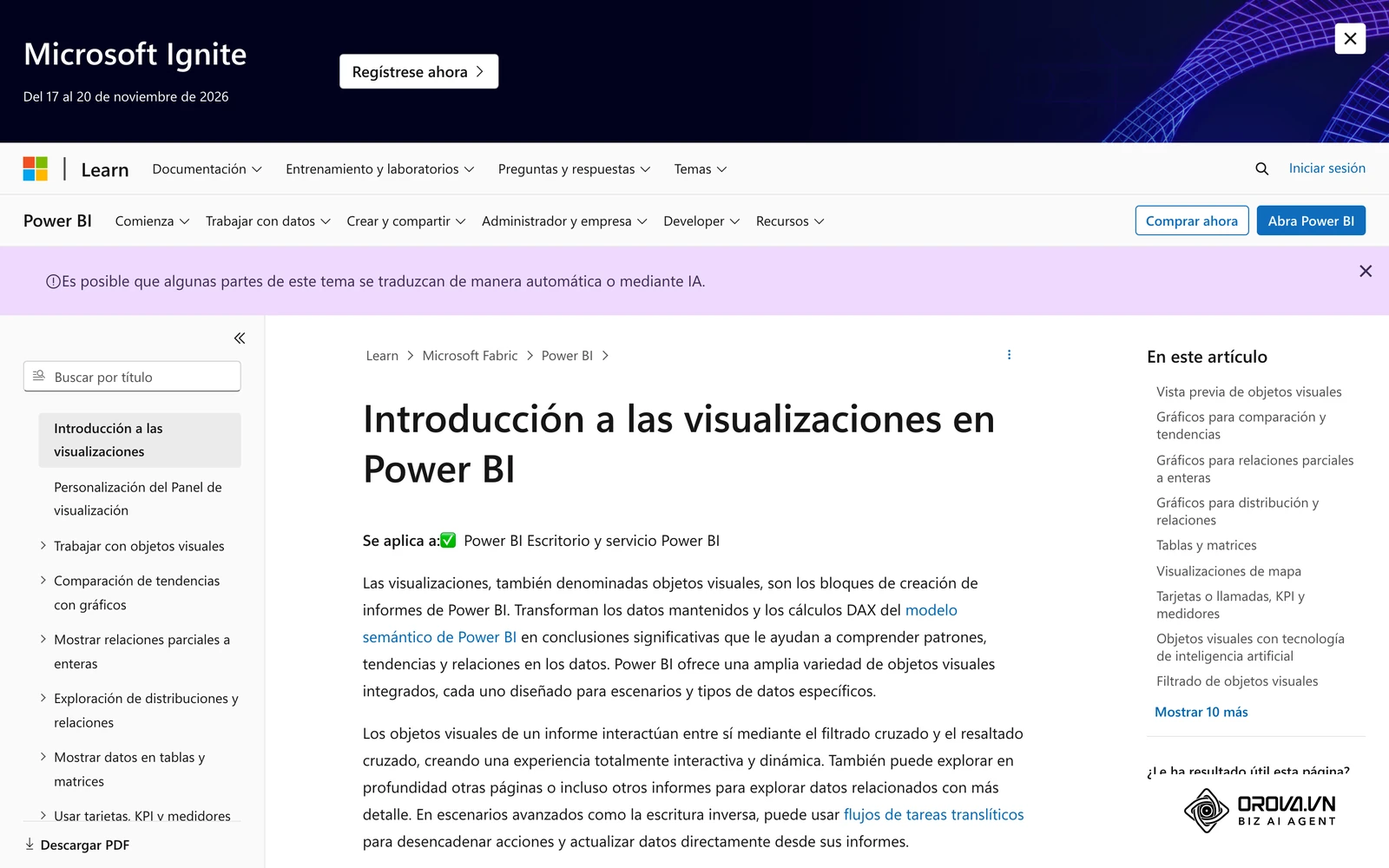
Task: Open Administrador y empresa menu
Action: [x=564, y=220]
